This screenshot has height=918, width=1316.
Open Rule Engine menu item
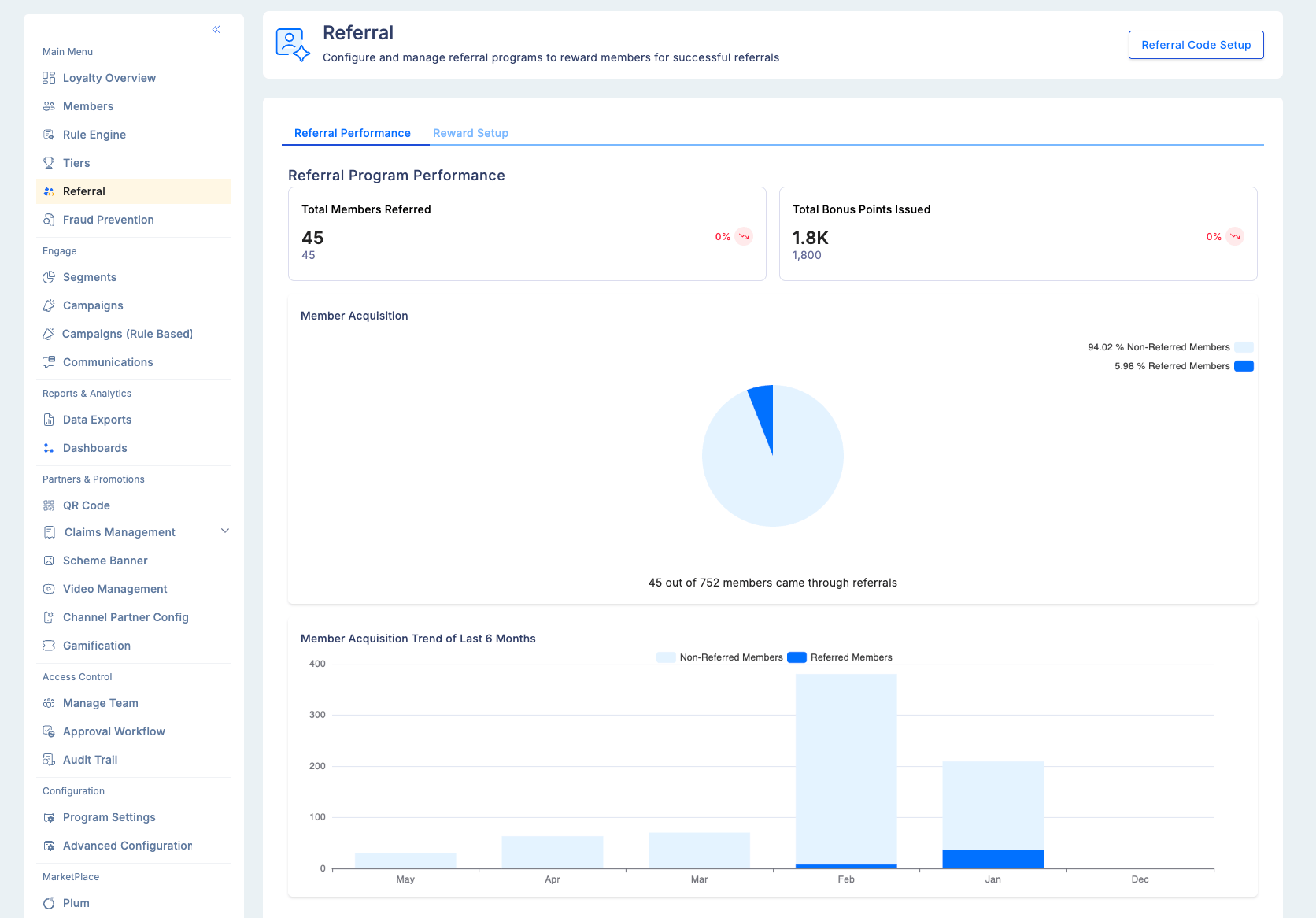point(134,135)
